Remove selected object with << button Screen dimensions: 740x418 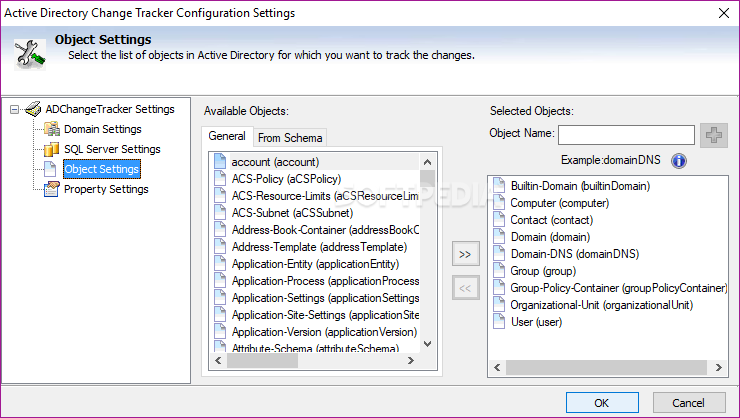click(465, 288)
